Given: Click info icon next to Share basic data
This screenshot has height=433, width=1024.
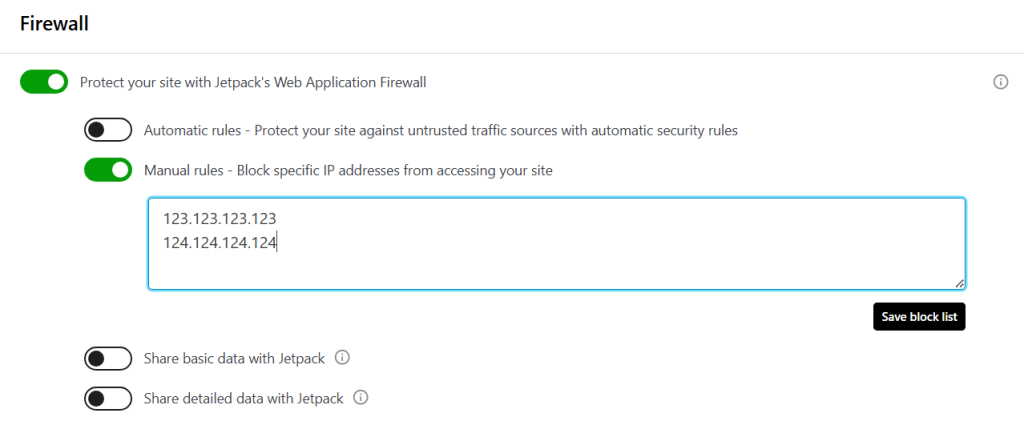Looking at the screenshot, I should tap(342, 358).
